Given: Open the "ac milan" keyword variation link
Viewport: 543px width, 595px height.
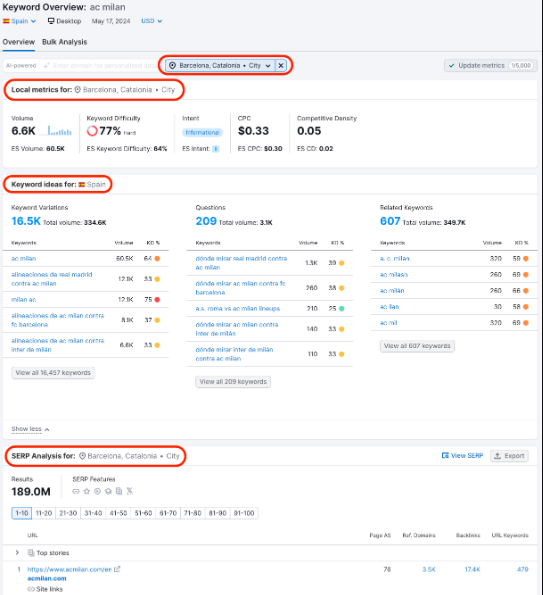Looking at the screenshot, I should point(24,258).
